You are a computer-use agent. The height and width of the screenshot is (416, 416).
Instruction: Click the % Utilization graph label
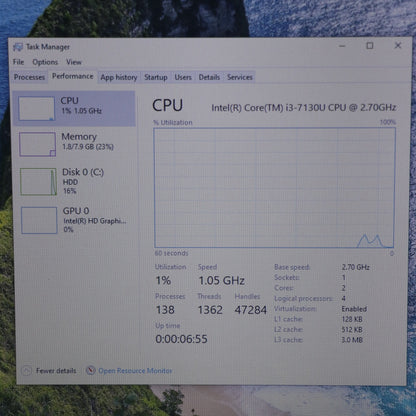(173, 122)
